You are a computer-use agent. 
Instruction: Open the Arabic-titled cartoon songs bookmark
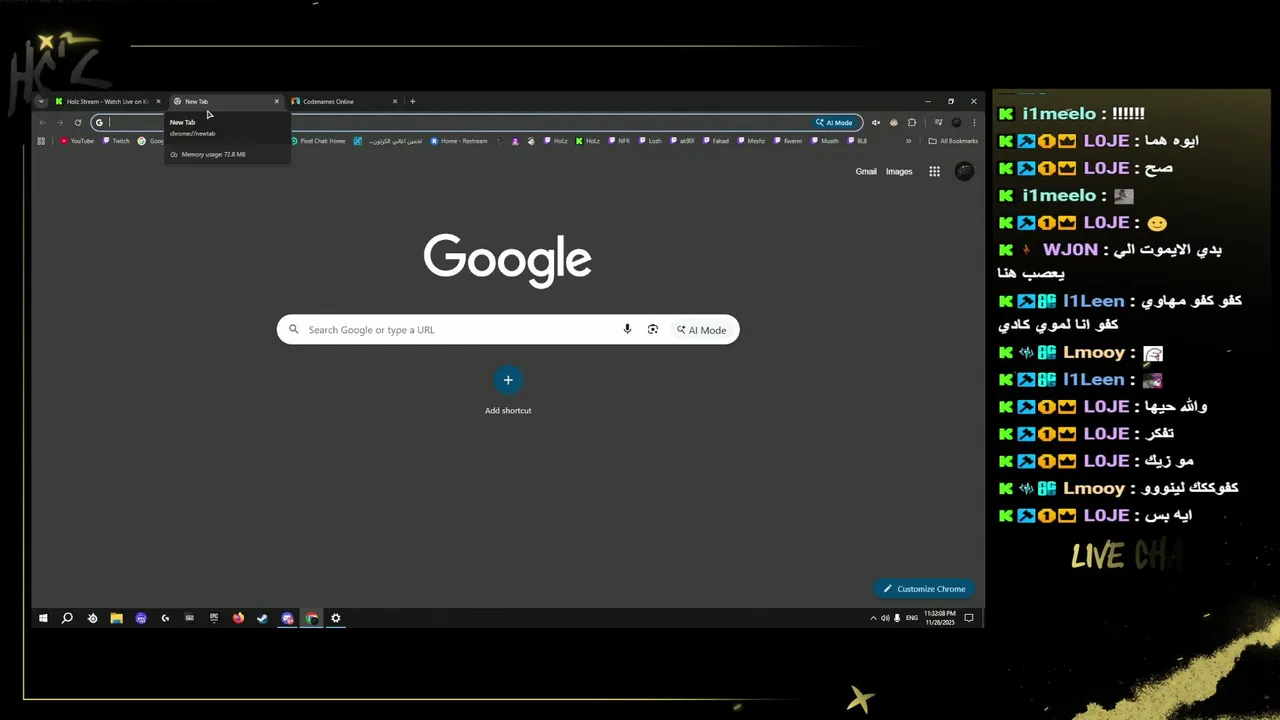(388, 141)
